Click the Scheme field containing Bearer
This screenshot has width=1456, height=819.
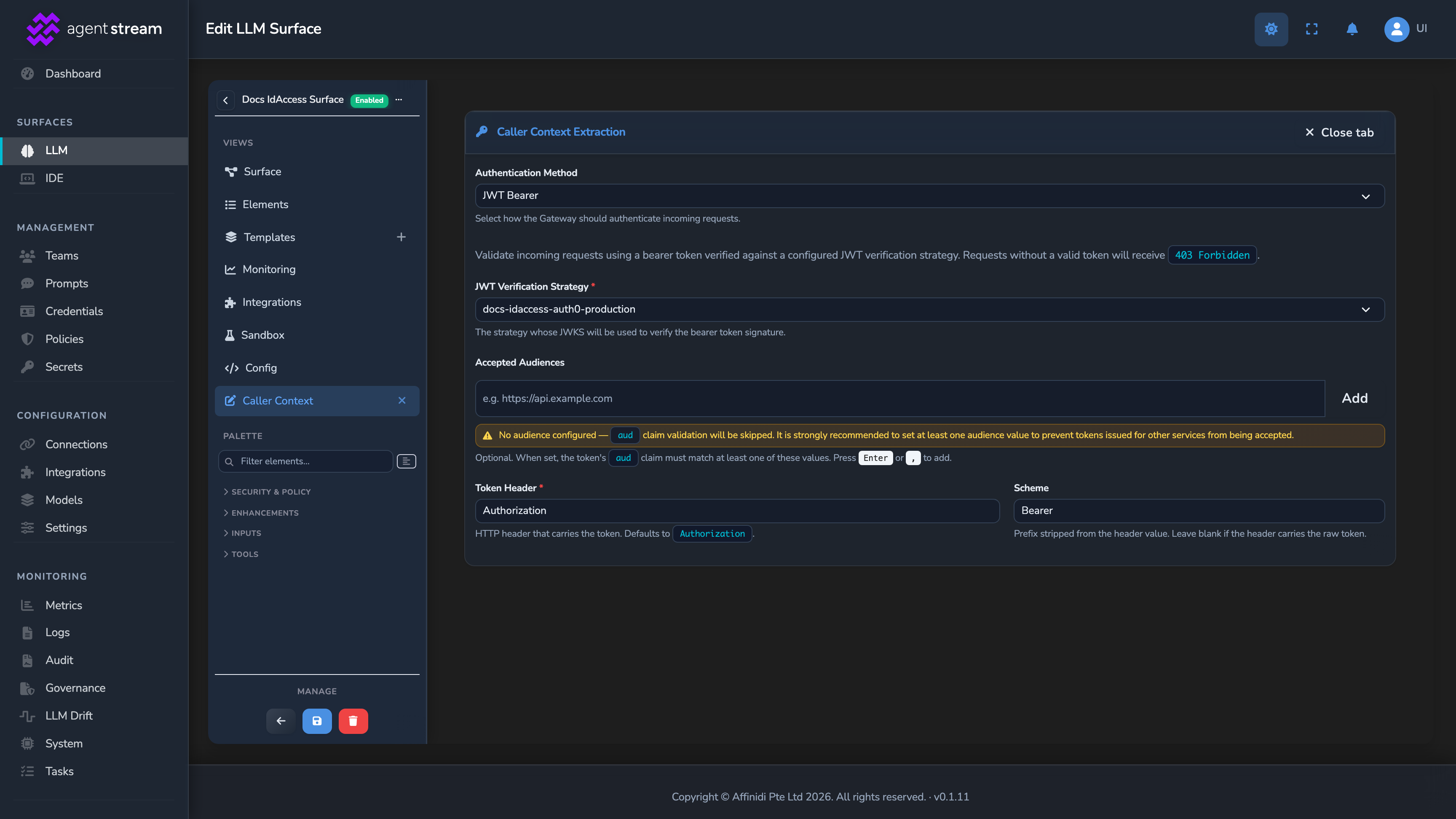click(1199, 510)
